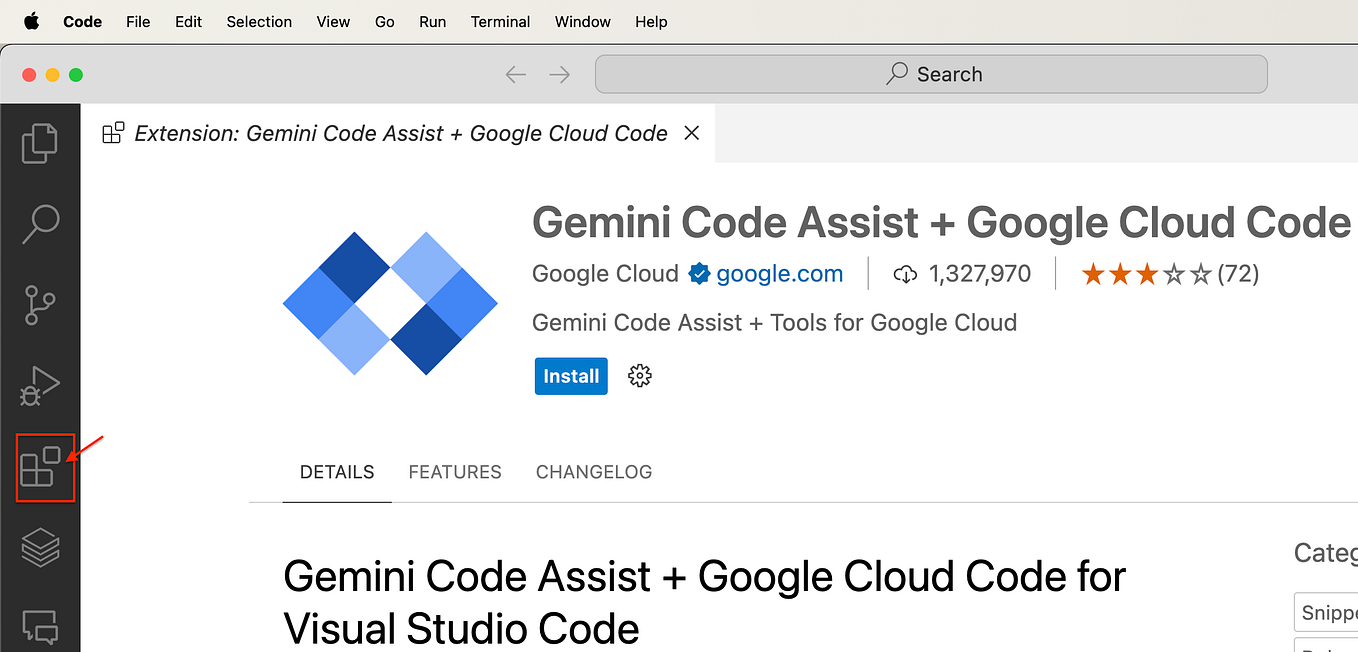Open the File menu

click(x=138, y=21)
